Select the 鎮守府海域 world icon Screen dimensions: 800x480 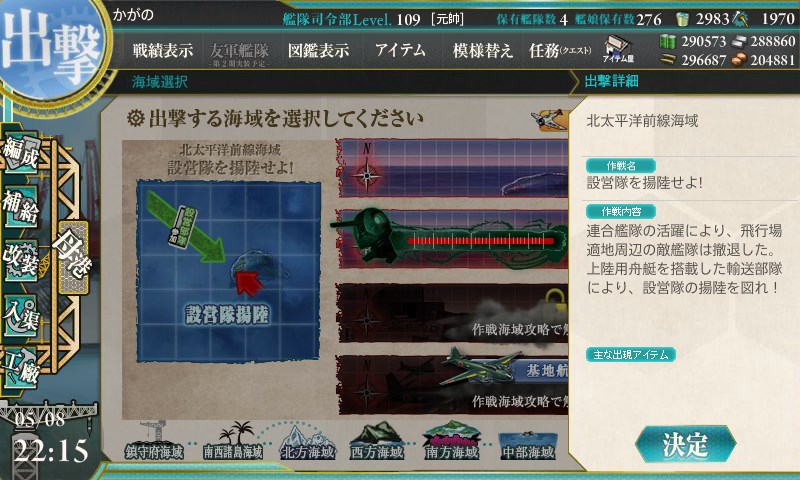pos(154,441)
